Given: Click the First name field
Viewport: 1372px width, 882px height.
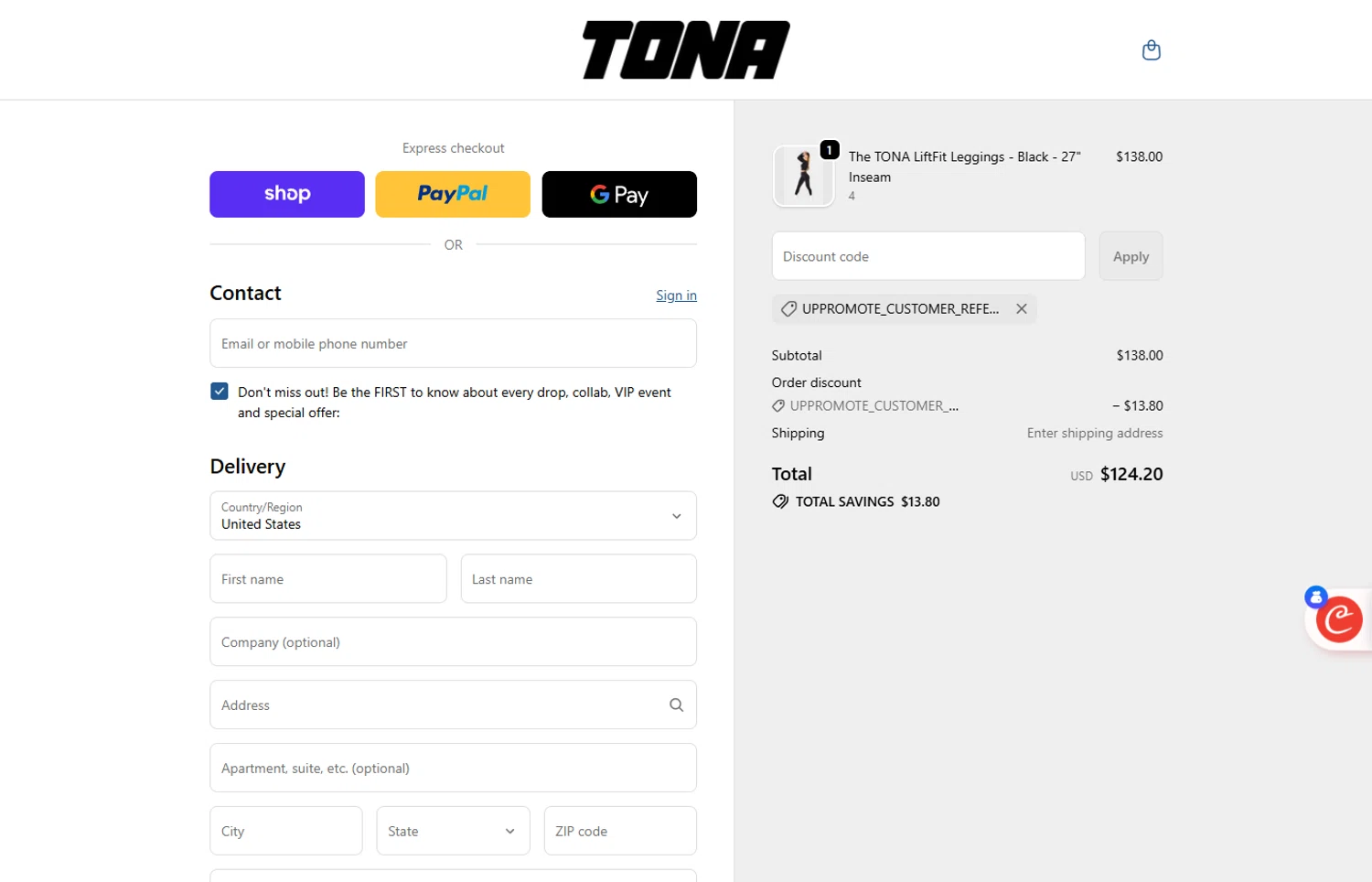Looking at the screenshot, I should coord(328,579).
